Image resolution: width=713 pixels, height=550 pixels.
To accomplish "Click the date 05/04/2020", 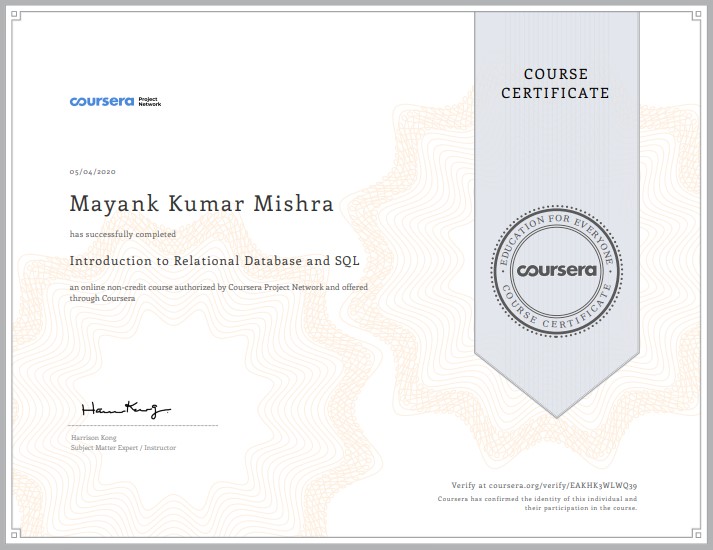I will (x=93, y=172).
